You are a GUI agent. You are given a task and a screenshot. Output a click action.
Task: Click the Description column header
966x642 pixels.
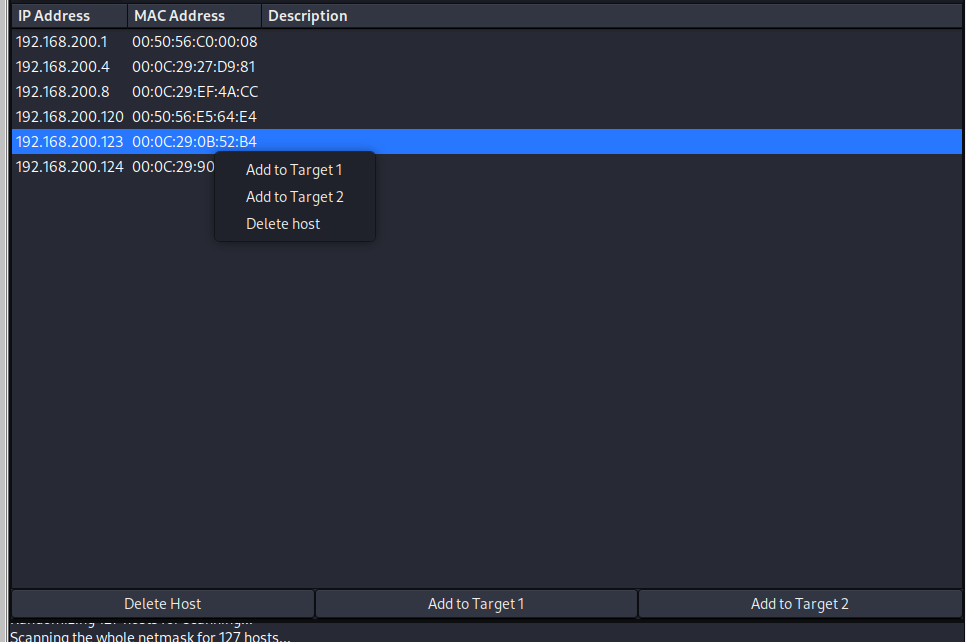click(308, 16)
